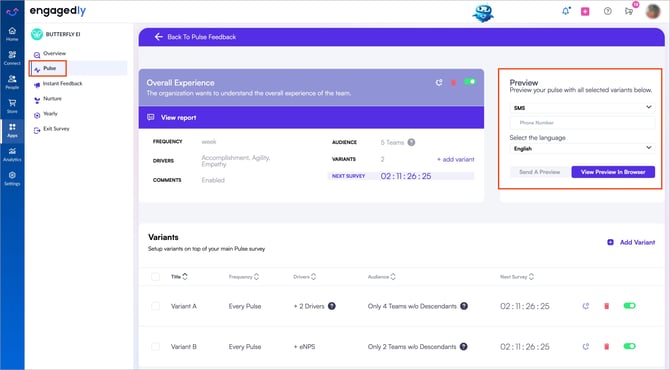Toggle the Variant B enabled switch
Image resolution: width=670 pixels, height=370 pixels.
click(629, 346)
